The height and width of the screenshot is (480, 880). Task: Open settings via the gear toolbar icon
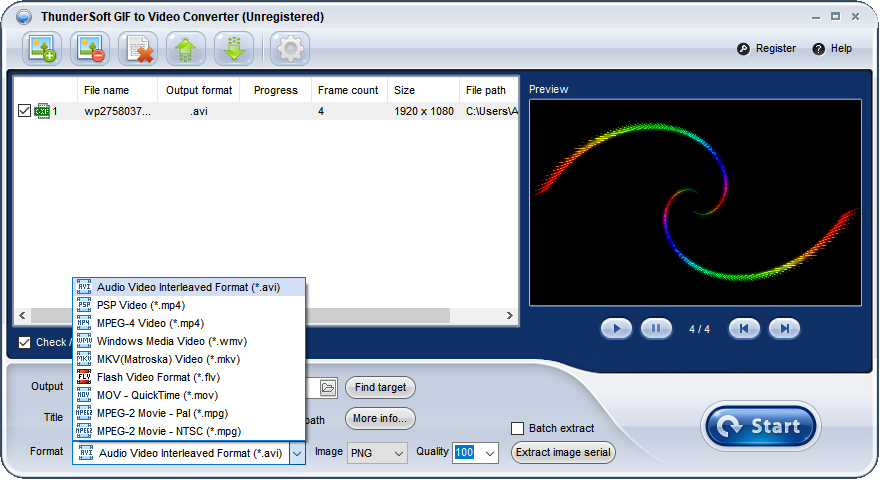pos(290,49)
